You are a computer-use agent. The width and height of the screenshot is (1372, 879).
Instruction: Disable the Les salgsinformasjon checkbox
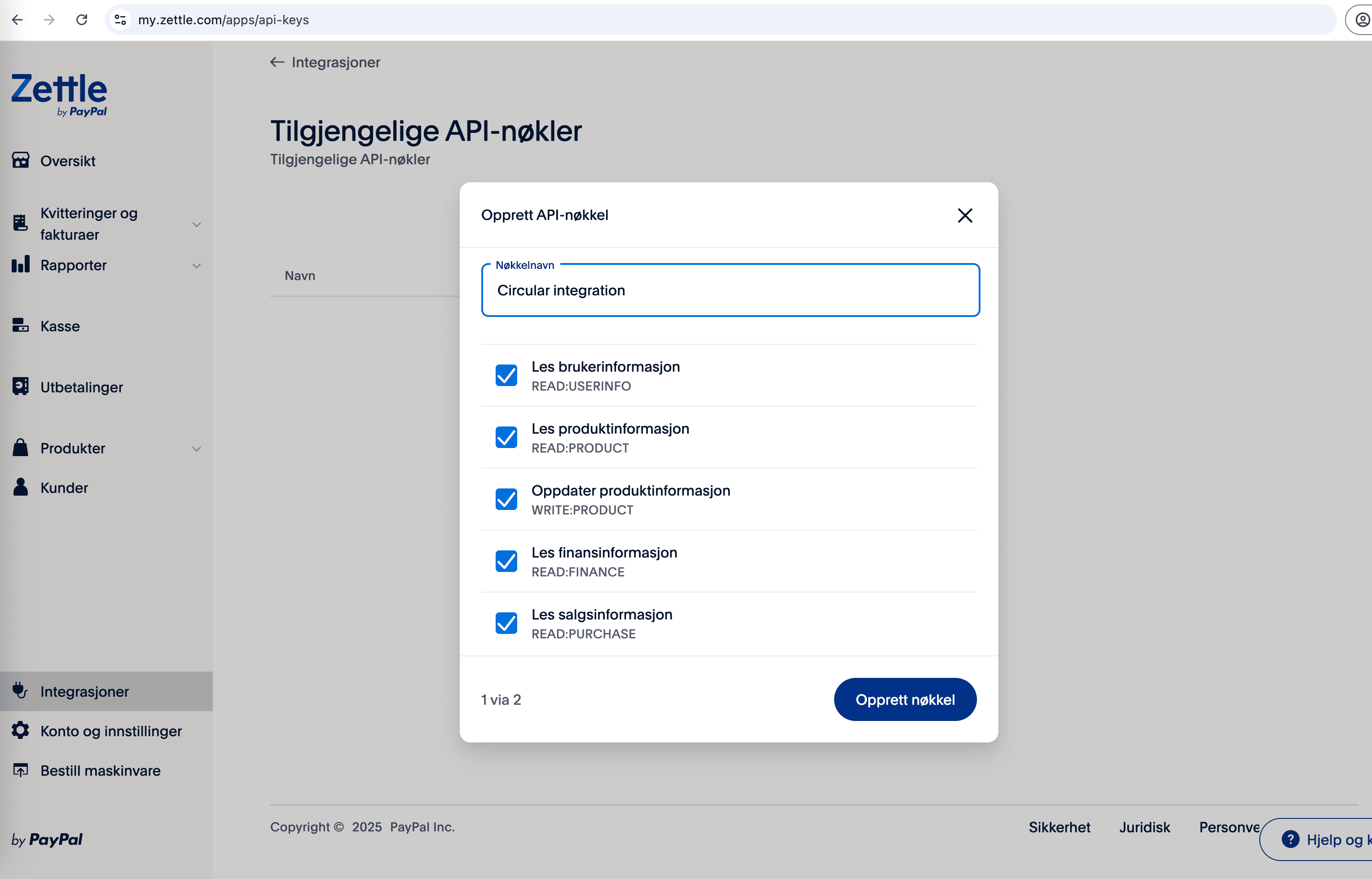click(506, 623)
